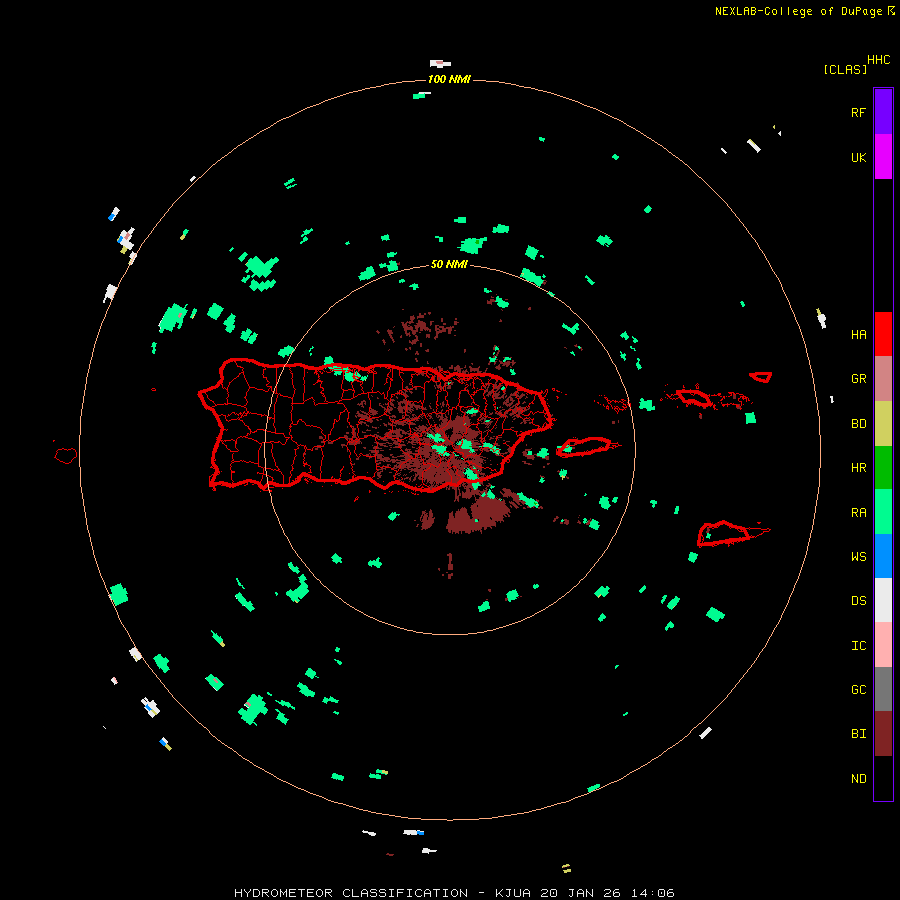Select the GR pink-brown legend swatch
This screenshot has width=900, height=900.
[x=883, y=379]
